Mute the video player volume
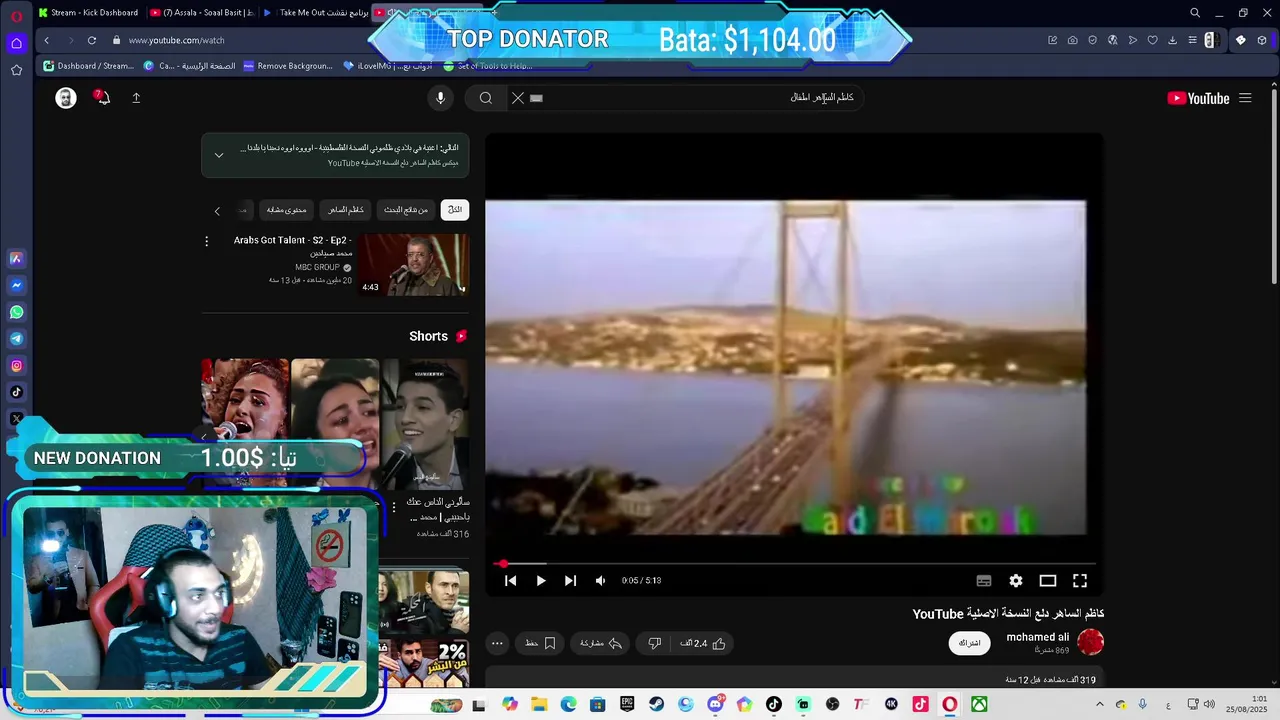Image resolution: width=1280 pixels, height=720 pixels. (600, 580)
